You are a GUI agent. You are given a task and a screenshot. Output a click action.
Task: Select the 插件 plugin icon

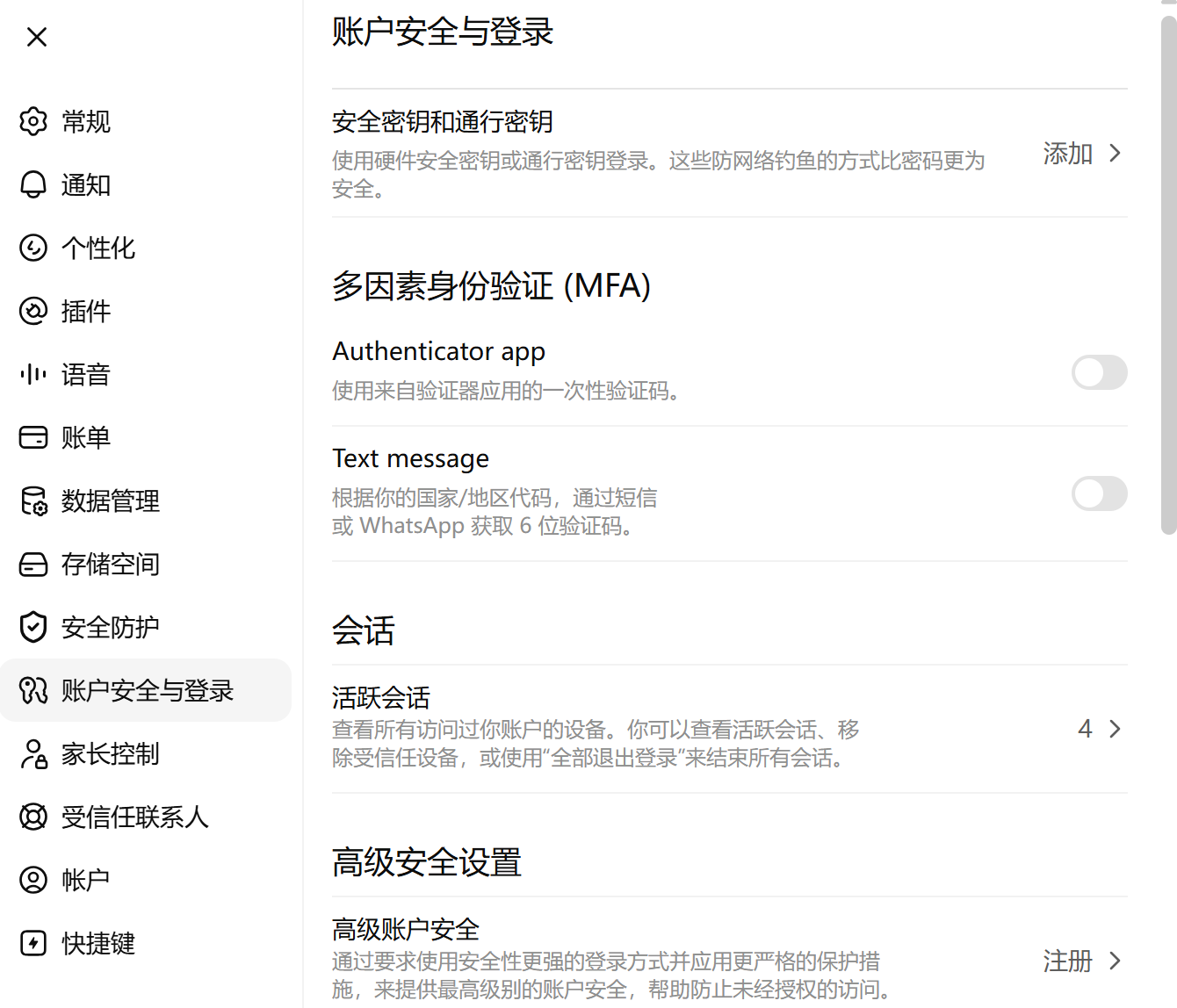pos(33,311)
